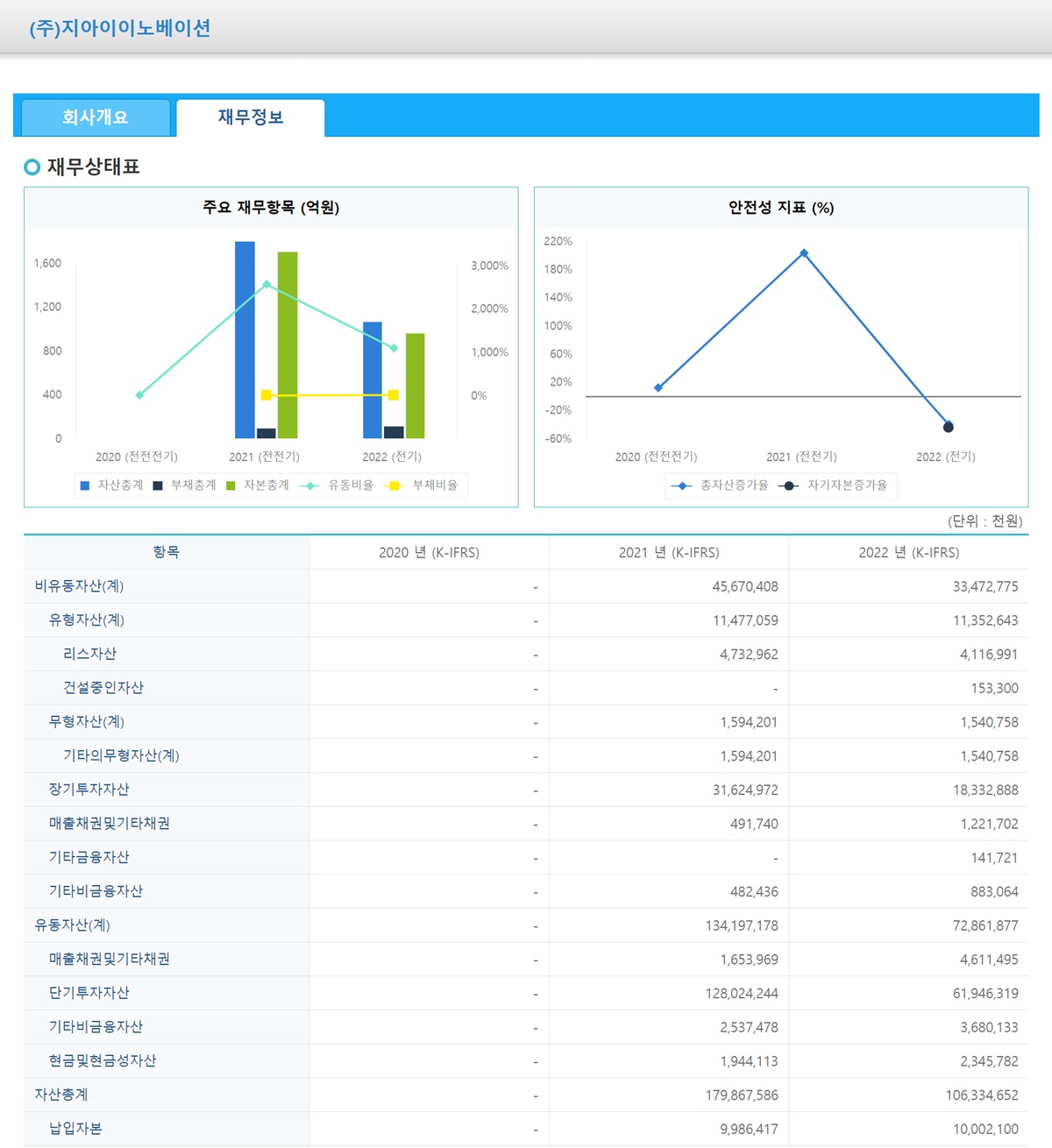Screen dimensions: 1052x1148
Task: Select the 유형자산(계) row label
Action: pos(87,620)
